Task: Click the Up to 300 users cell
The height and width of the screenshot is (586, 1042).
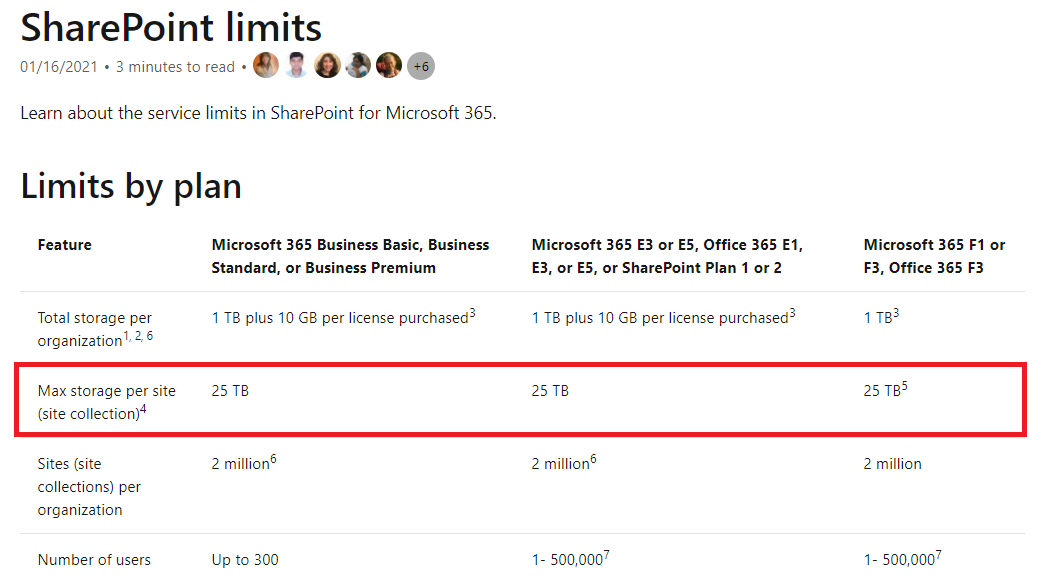Action: 245,560
